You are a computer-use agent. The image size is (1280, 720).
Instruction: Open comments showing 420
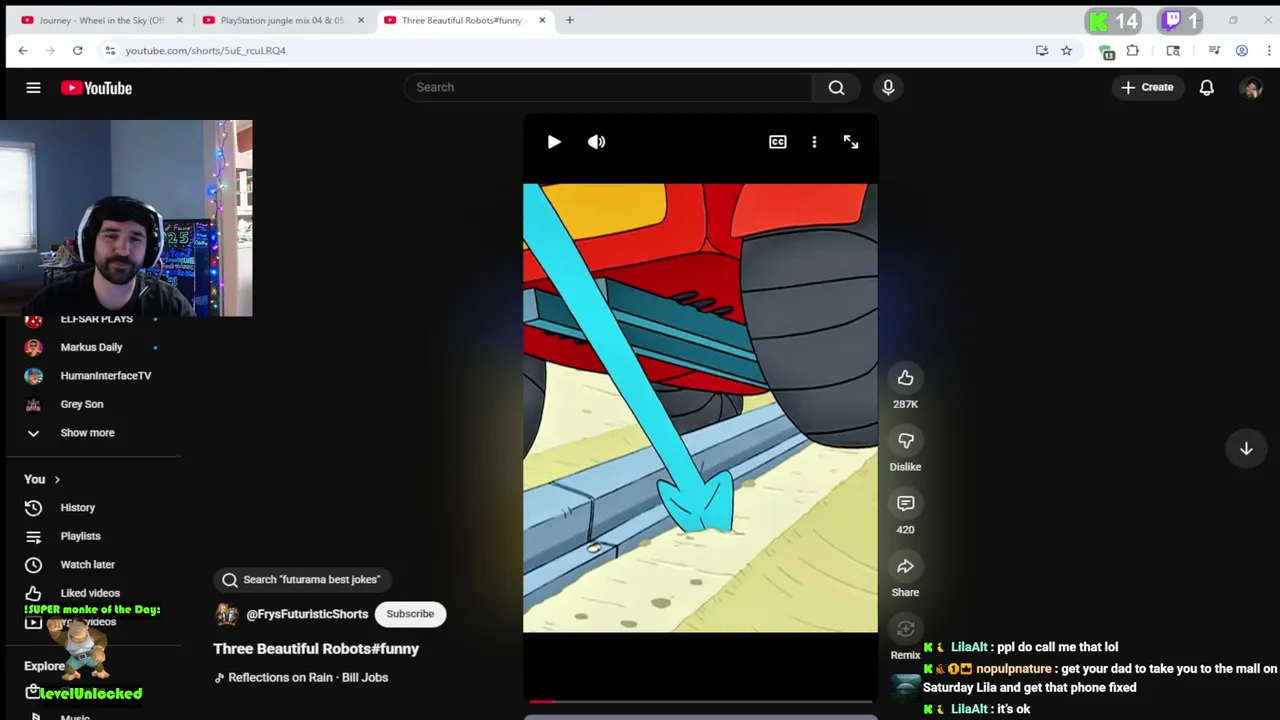pyautogui.click(x=905, y=504)
